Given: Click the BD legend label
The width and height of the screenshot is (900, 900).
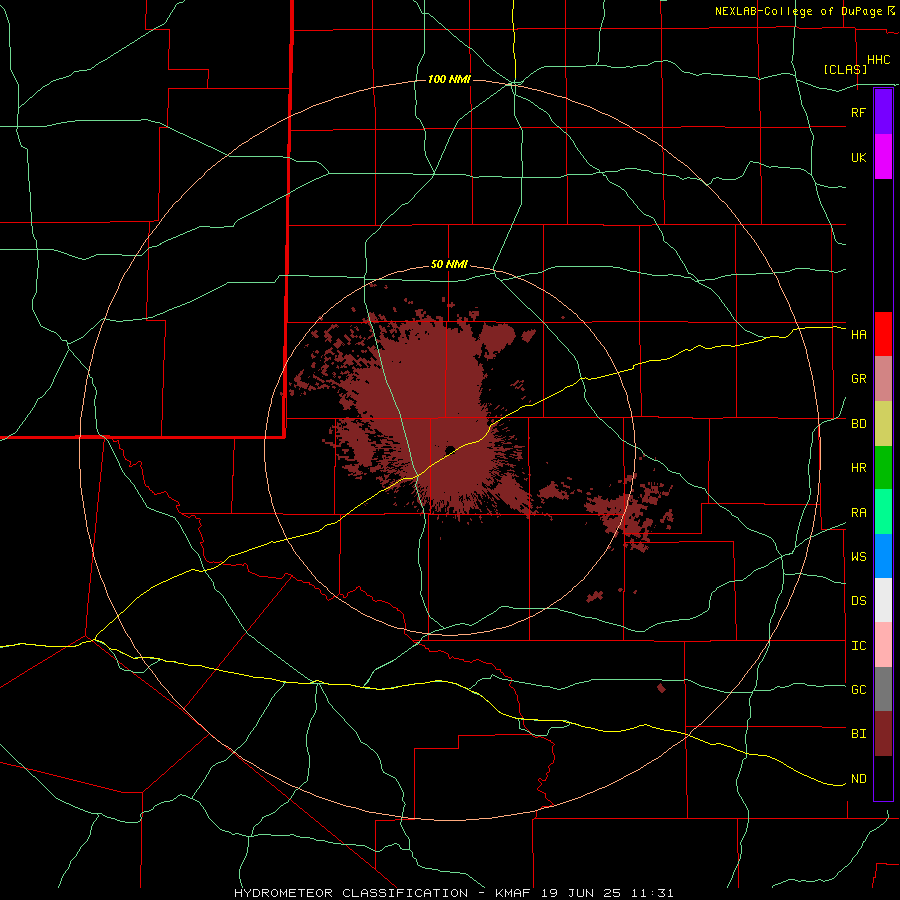Looking at the screenshot, I should click(858, 424).
